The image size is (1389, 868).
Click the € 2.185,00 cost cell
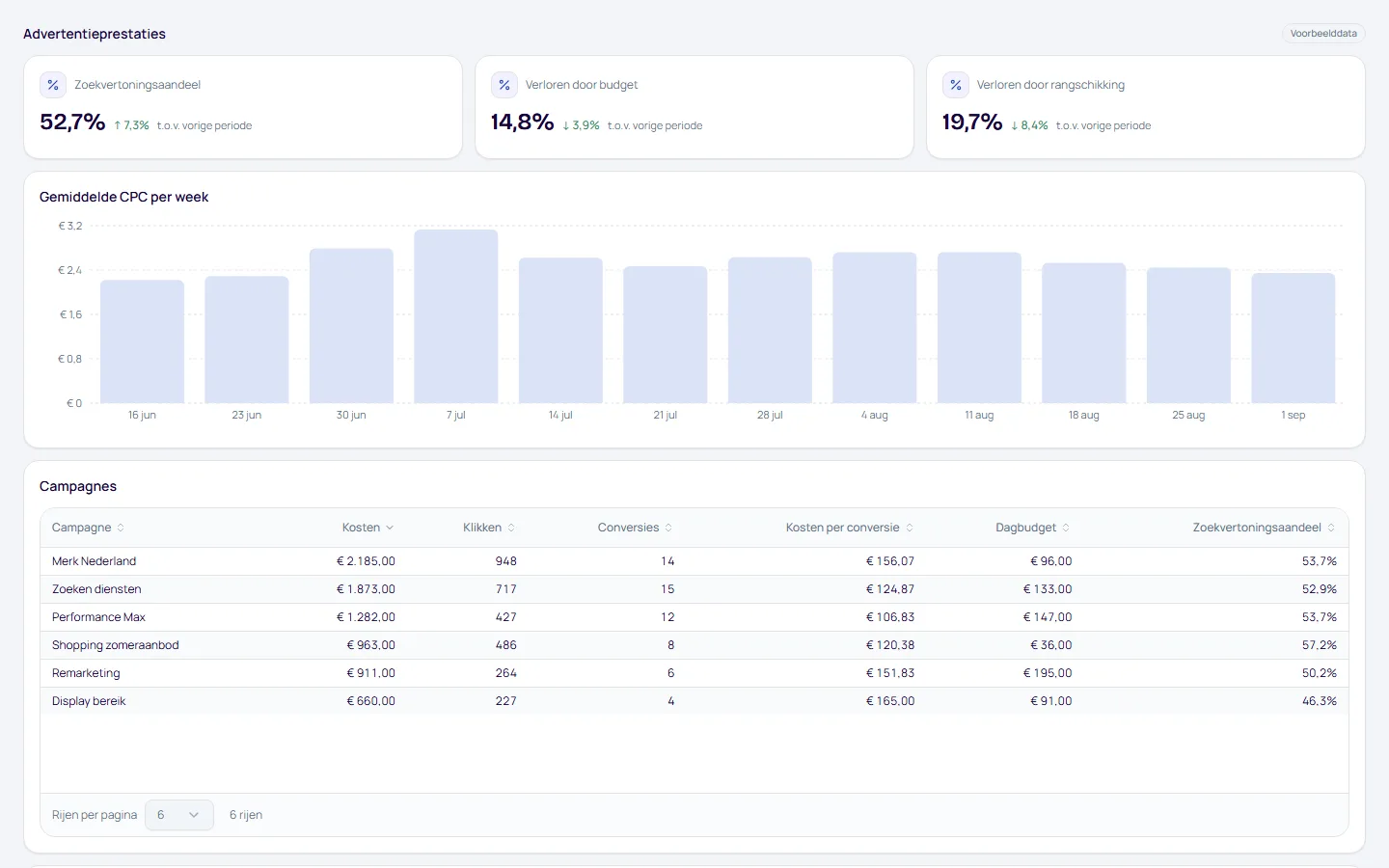366,561
